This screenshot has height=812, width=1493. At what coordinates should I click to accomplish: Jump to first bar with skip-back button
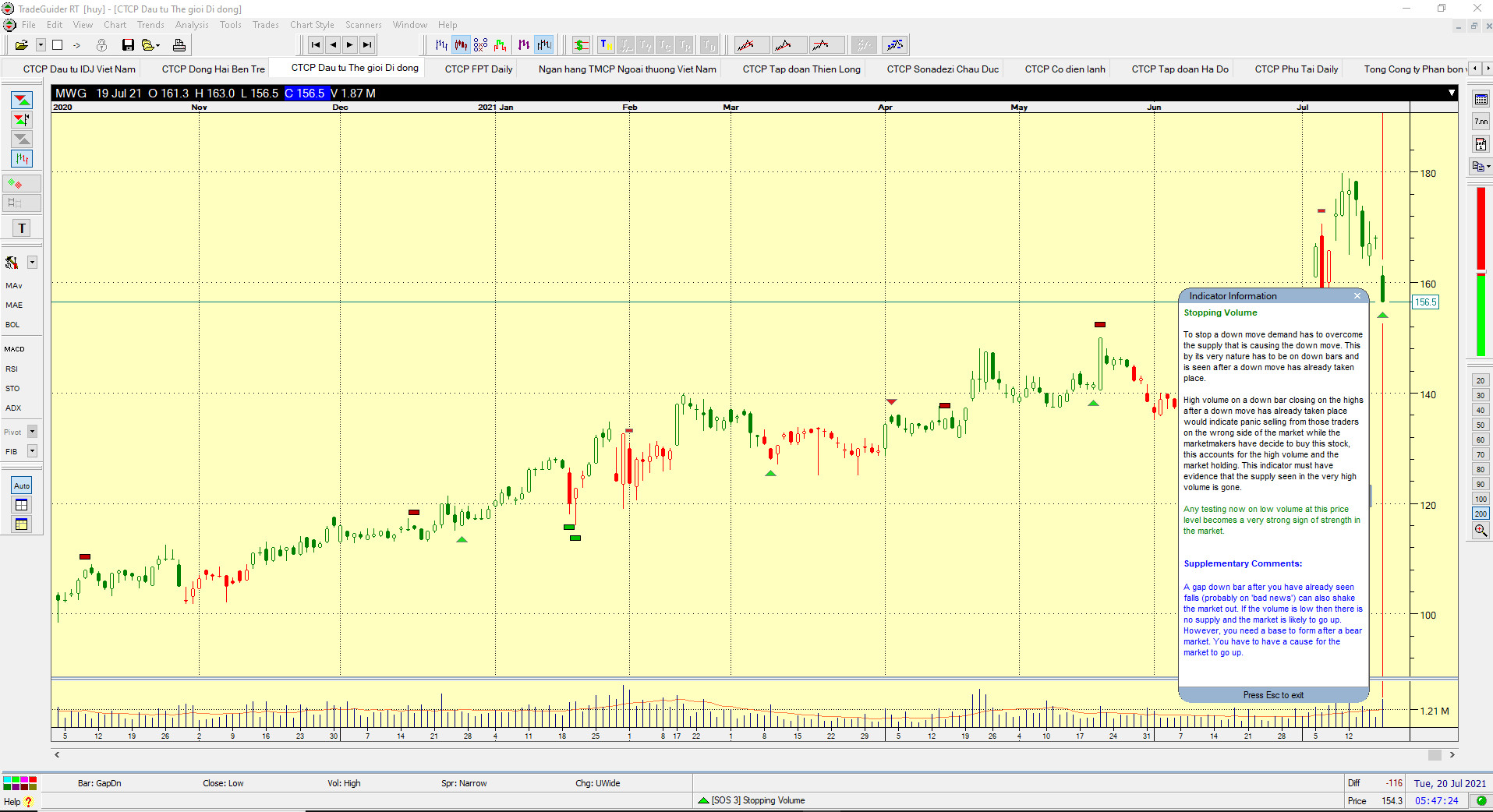tap(315, 45)
